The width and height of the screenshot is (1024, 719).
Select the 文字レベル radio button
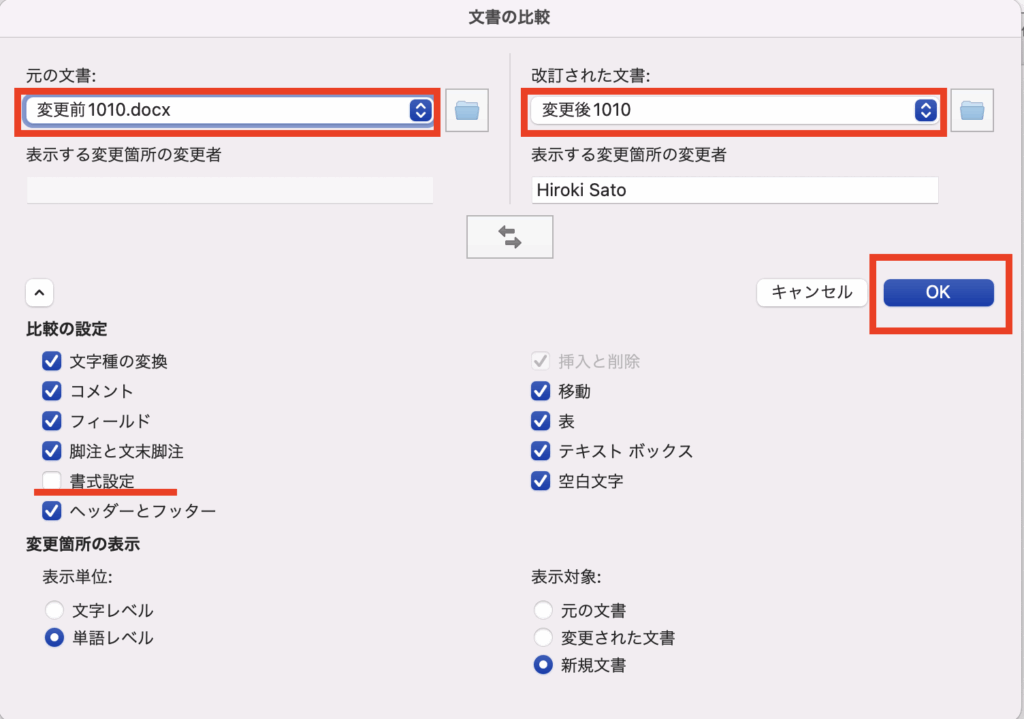(x=55, y=610)
